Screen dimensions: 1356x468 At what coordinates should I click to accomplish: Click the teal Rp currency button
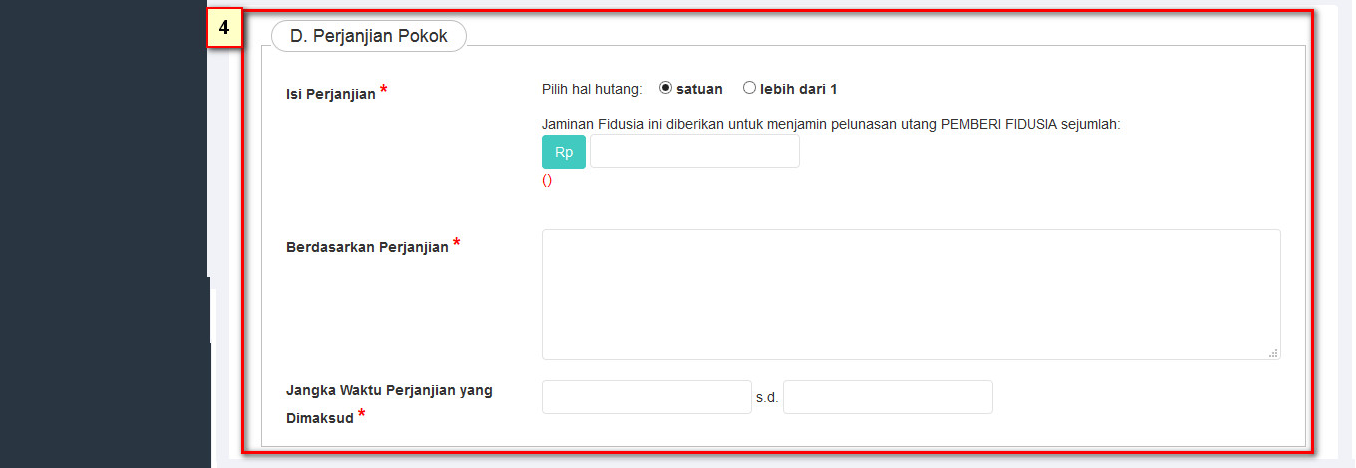(x=564, y=152)
